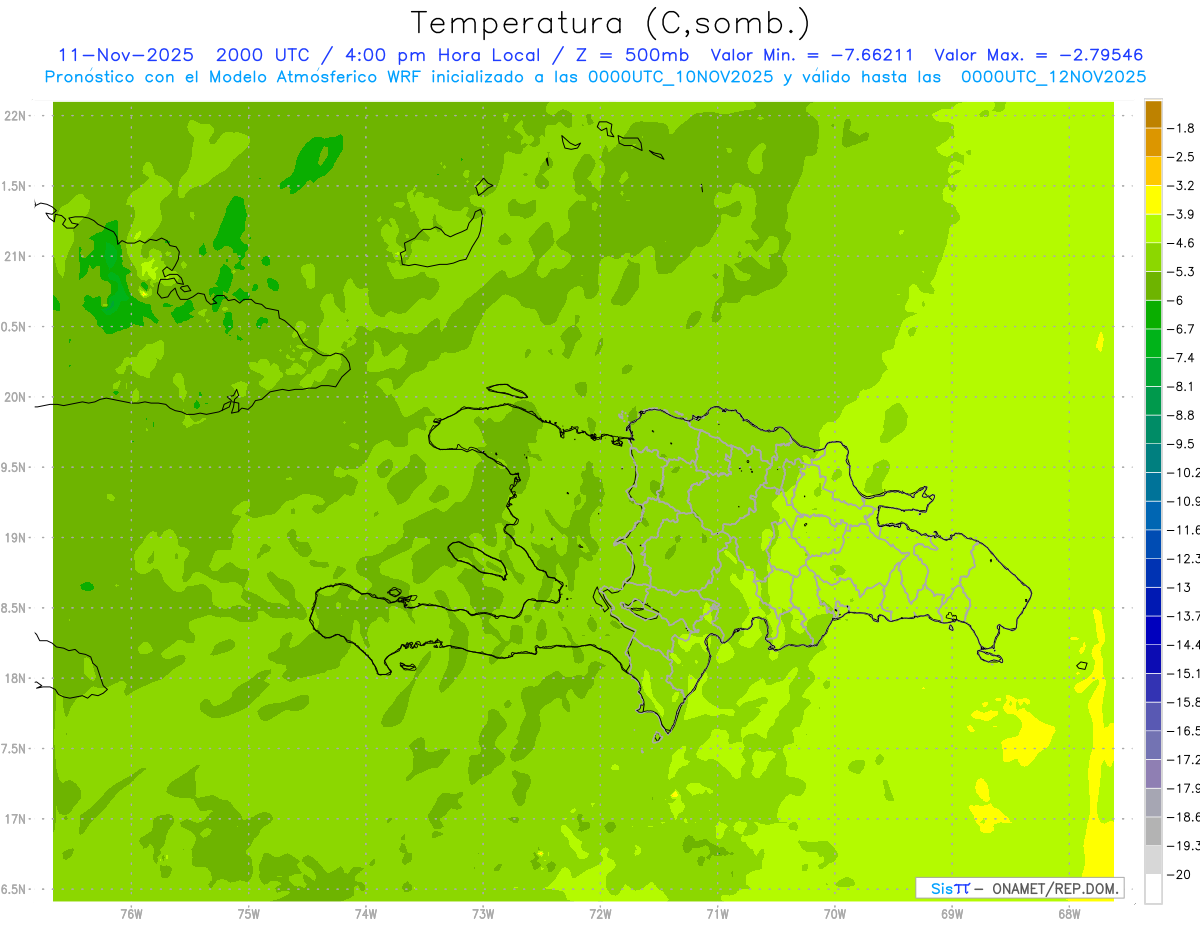Click the 19N latitude axis label
This screenshot has width=1200, height=927.
click(15, 538)
